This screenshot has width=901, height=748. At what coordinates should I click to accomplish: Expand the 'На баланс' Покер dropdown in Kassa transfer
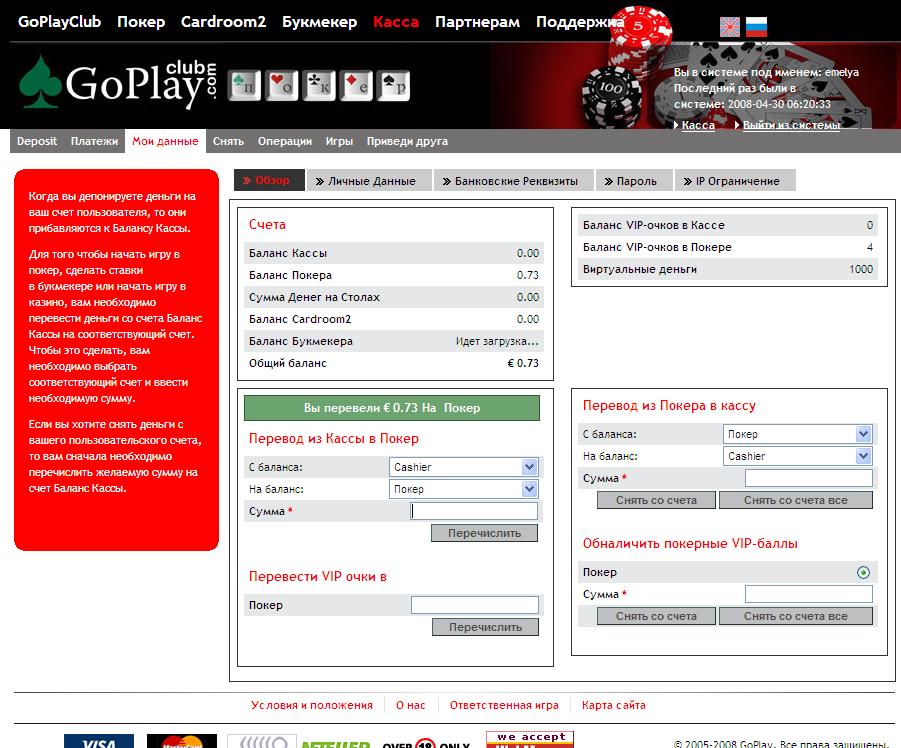pyautogui.click(x=464, y=489)
